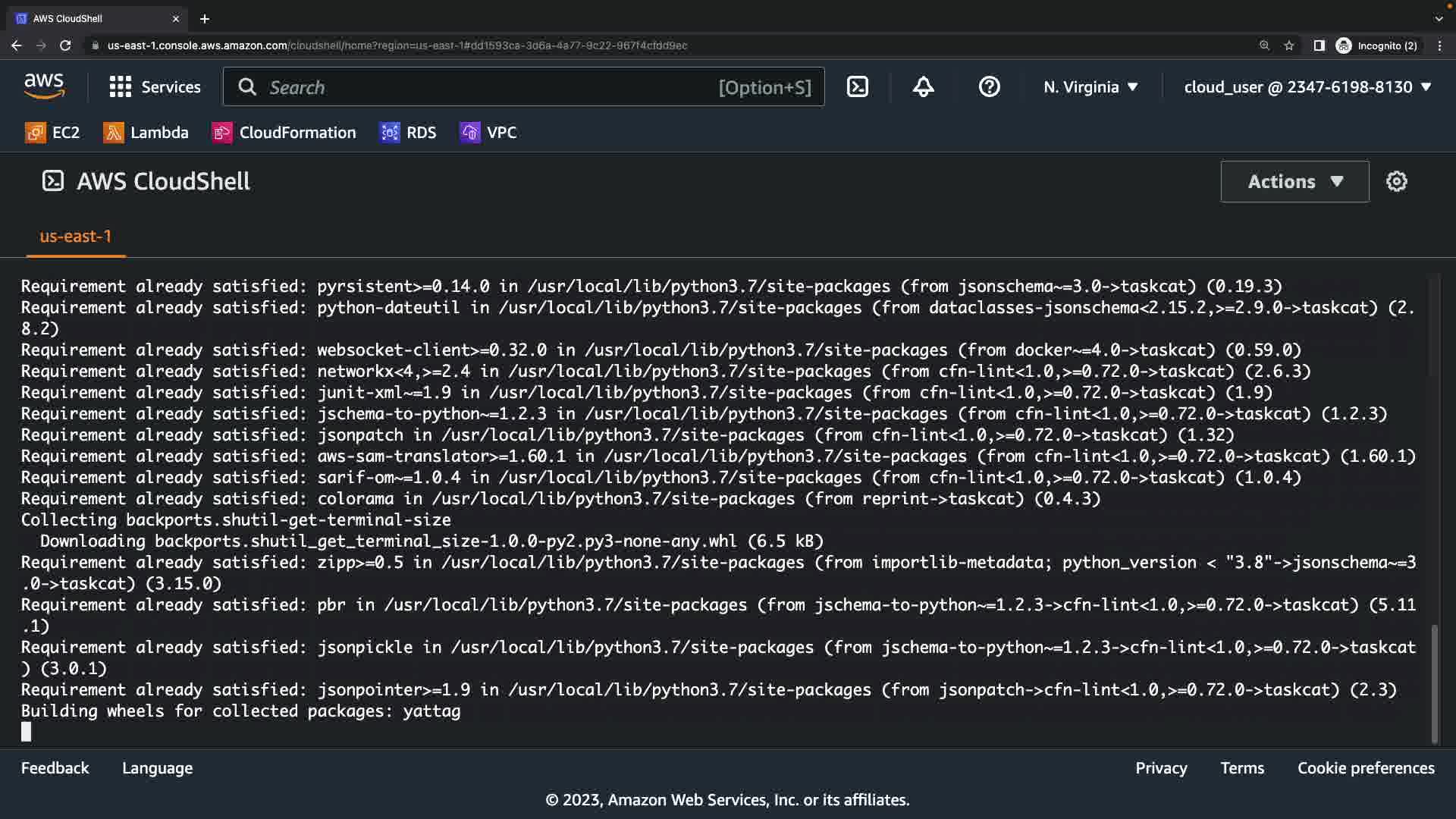Click the Feedback link
1456x819 pixels.
pyautogui.click(x=55, y=768)
